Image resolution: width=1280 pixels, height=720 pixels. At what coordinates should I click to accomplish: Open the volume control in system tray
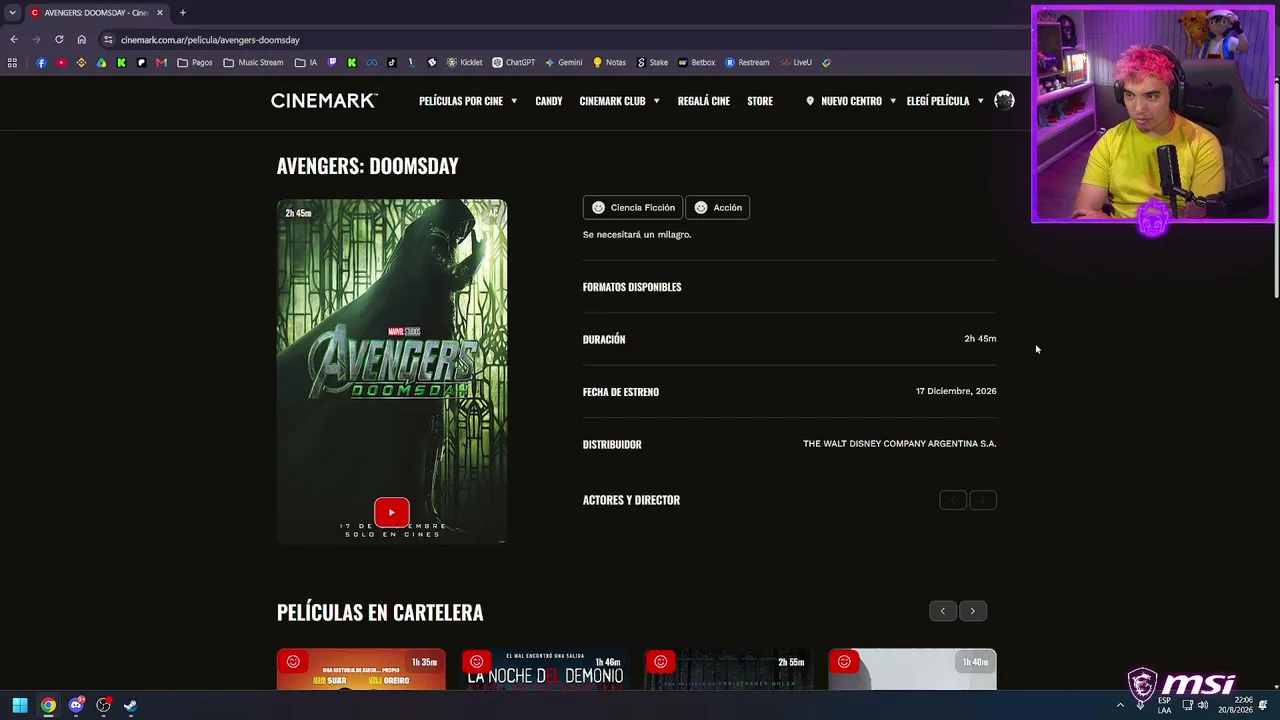[1203, 705]
